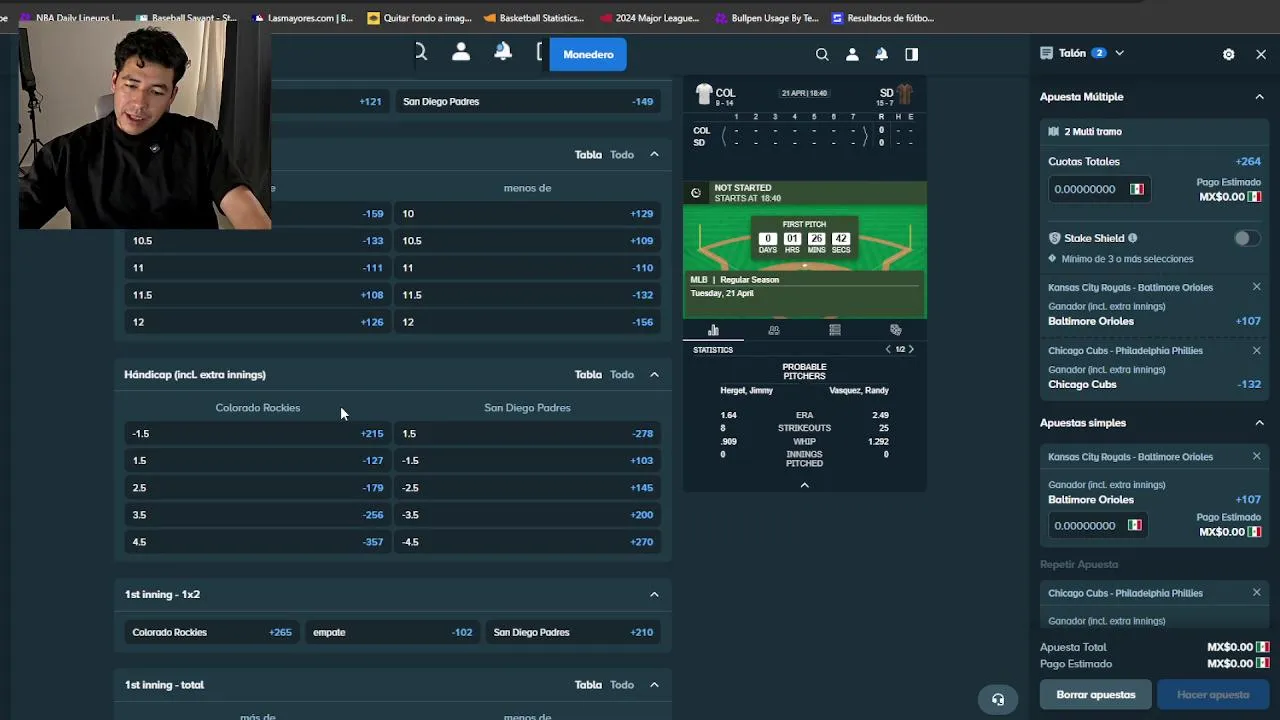
Task: Bet Colorado Rockies 4.5 at -357
Action: click(x=258, y=542)
